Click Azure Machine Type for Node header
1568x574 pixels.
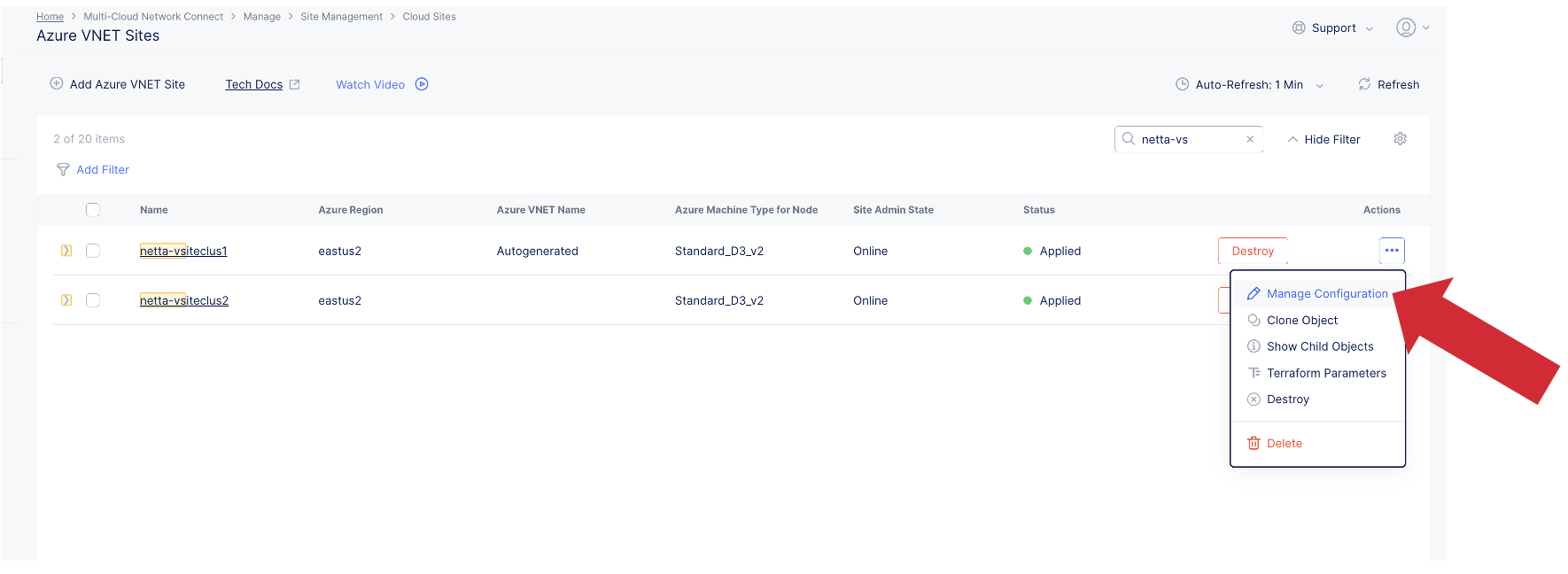pos(746,210)
